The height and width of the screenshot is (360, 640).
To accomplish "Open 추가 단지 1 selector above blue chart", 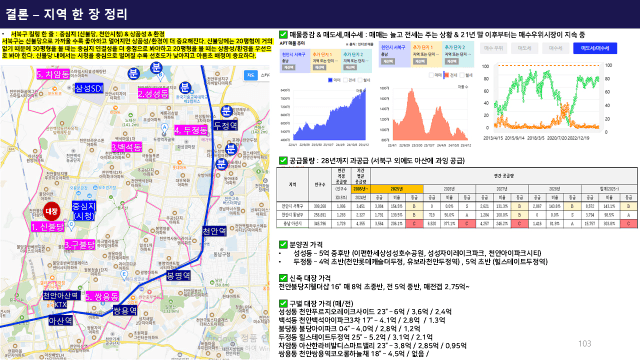I will tap(325, 60).
